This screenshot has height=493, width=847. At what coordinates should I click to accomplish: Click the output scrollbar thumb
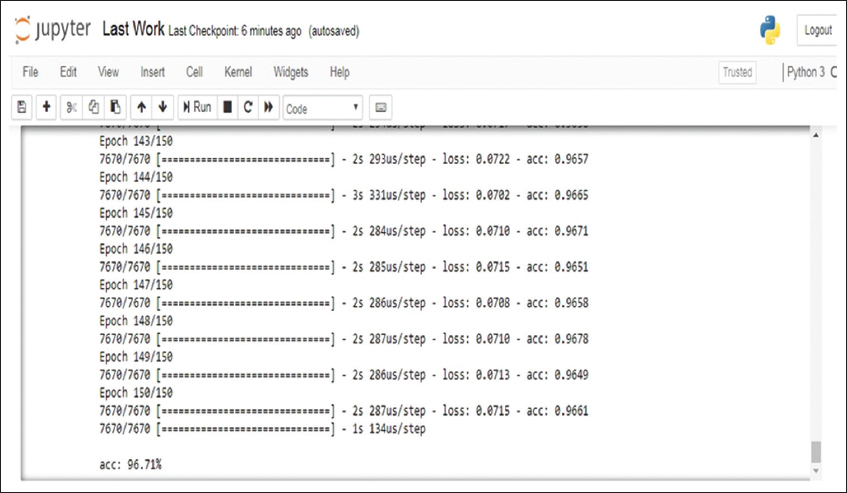tap(816, 452)
